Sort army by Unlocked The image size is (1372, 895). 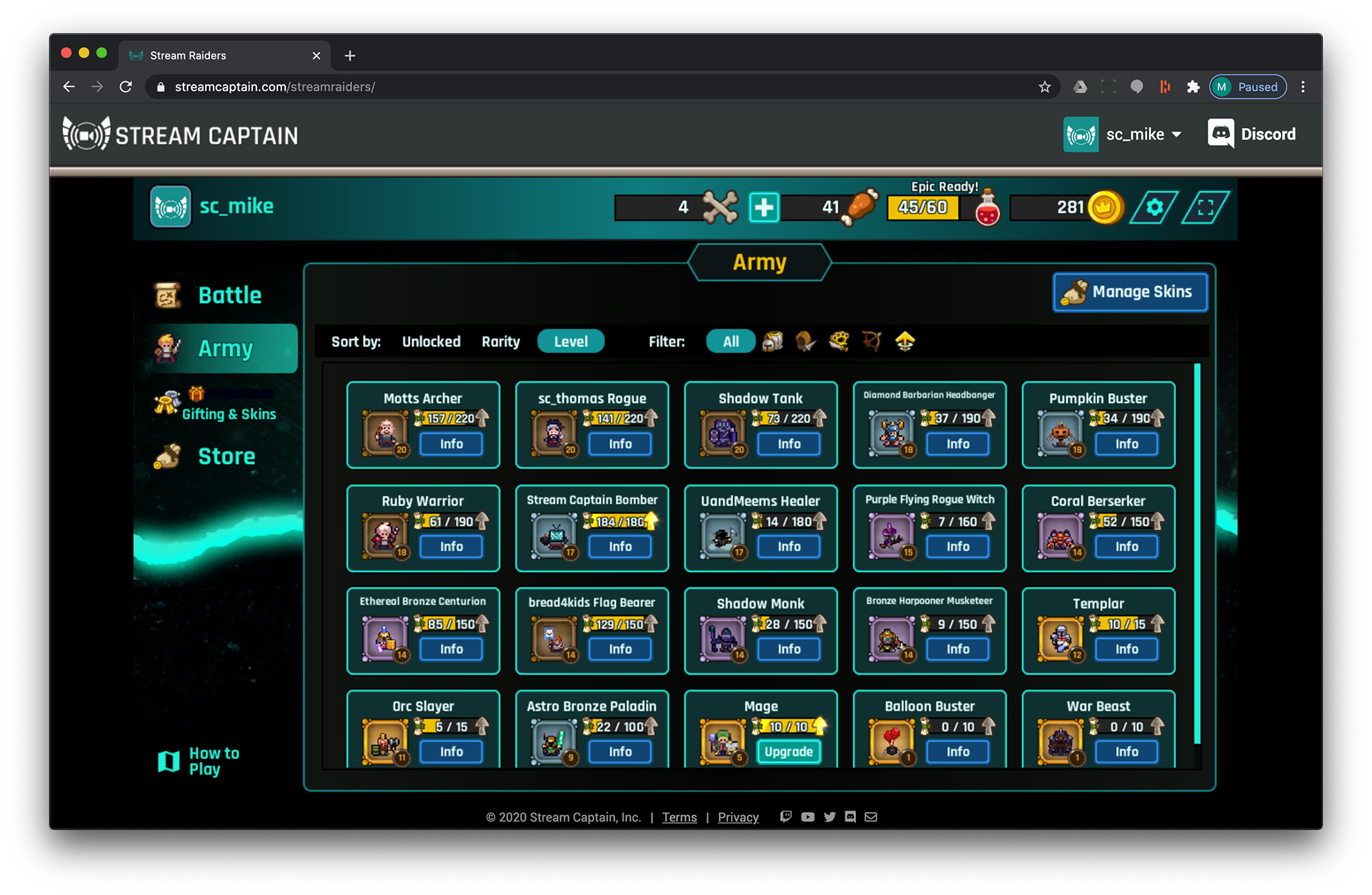point(432,342)
